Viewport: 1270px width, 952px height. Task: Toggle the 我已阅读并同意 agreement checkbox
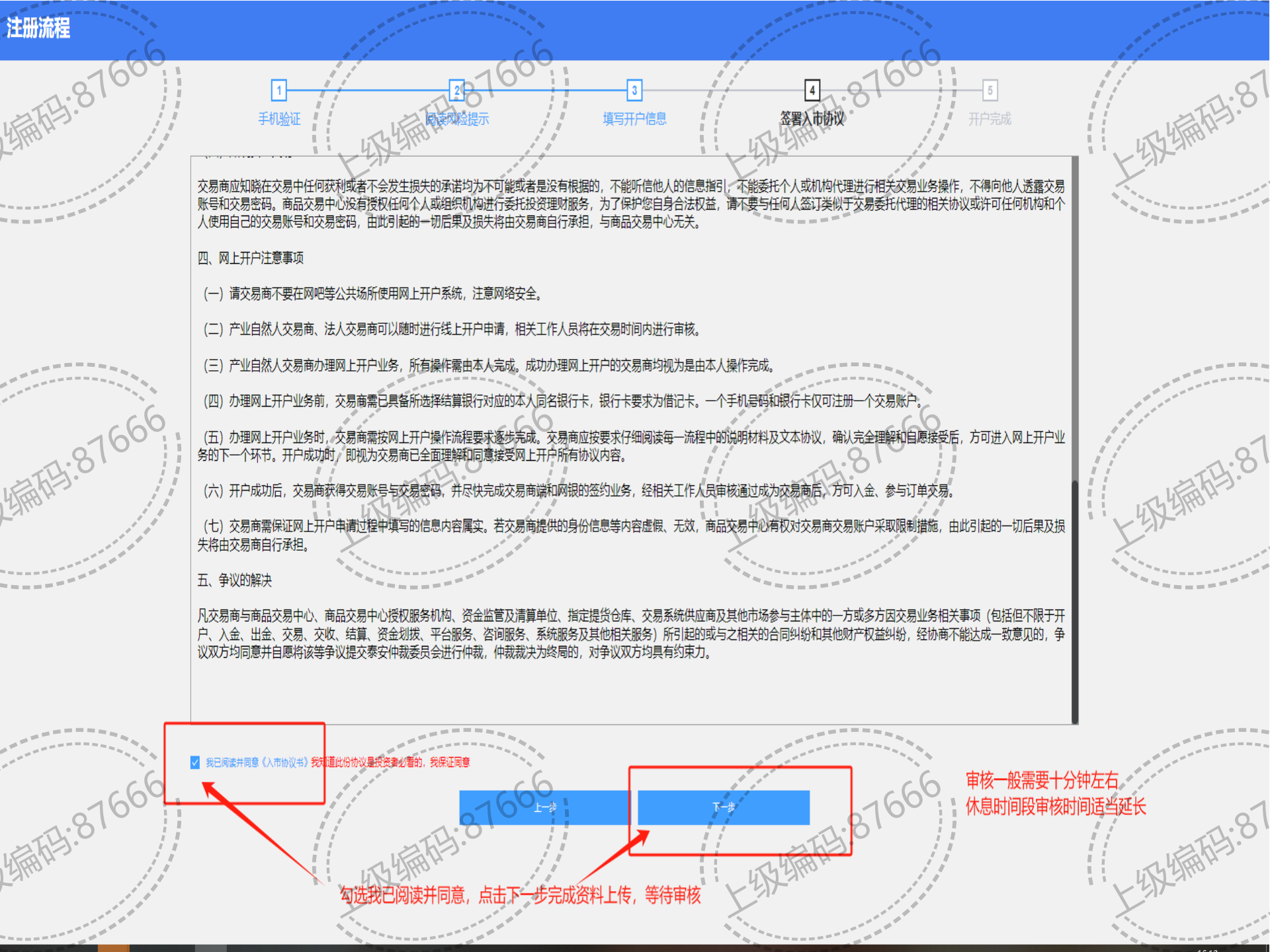tap(195, 762)
